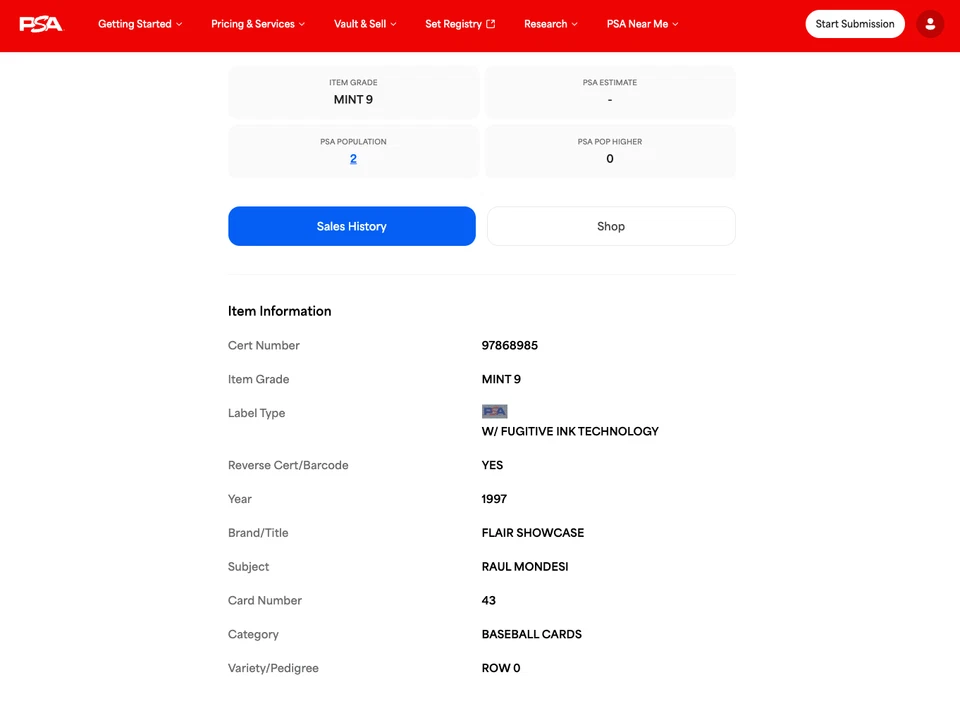The height and width of the screenshot is (713, 960).
Task: Open the PSA Near Me menu
Action: (x=642, y=24)
